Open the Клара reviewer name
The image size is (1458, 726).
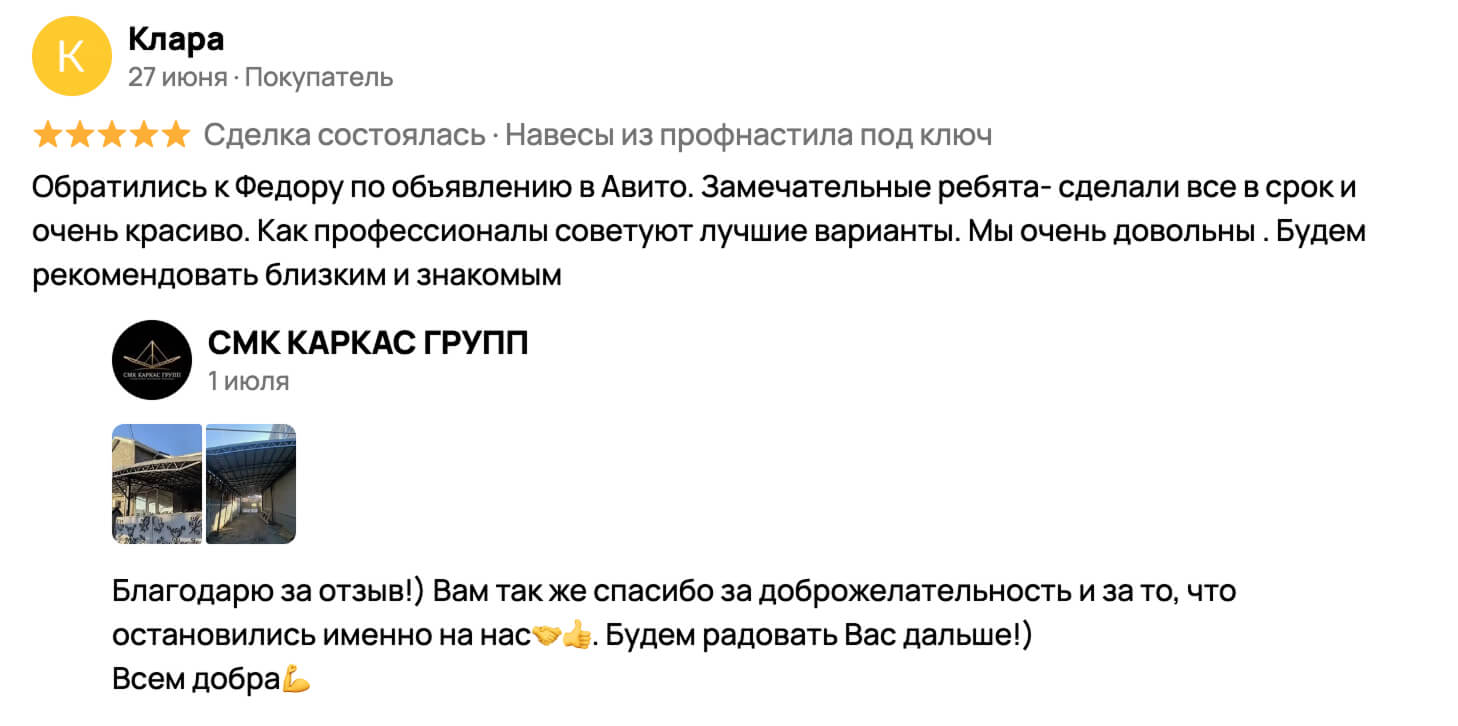pos(176,39)
